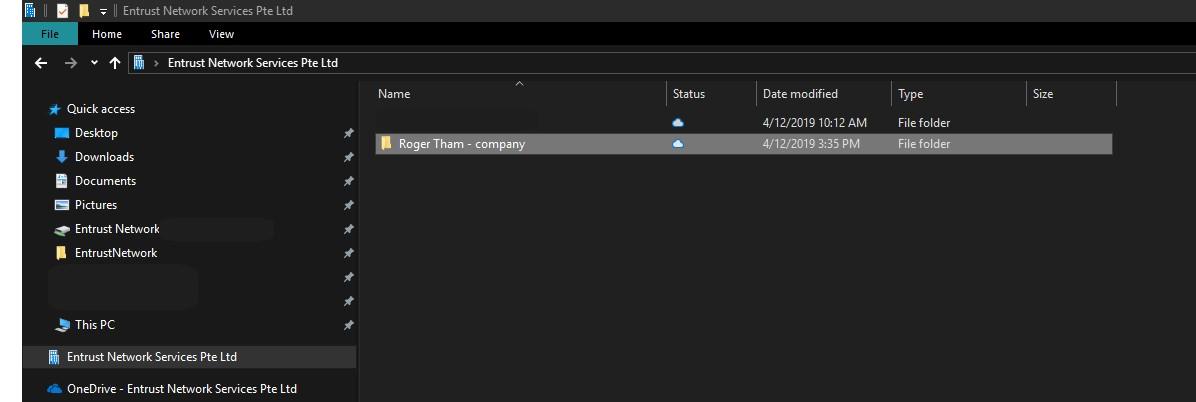Switch to the View ribbon tab
The image size is (1196, 402).
(221, 34)
